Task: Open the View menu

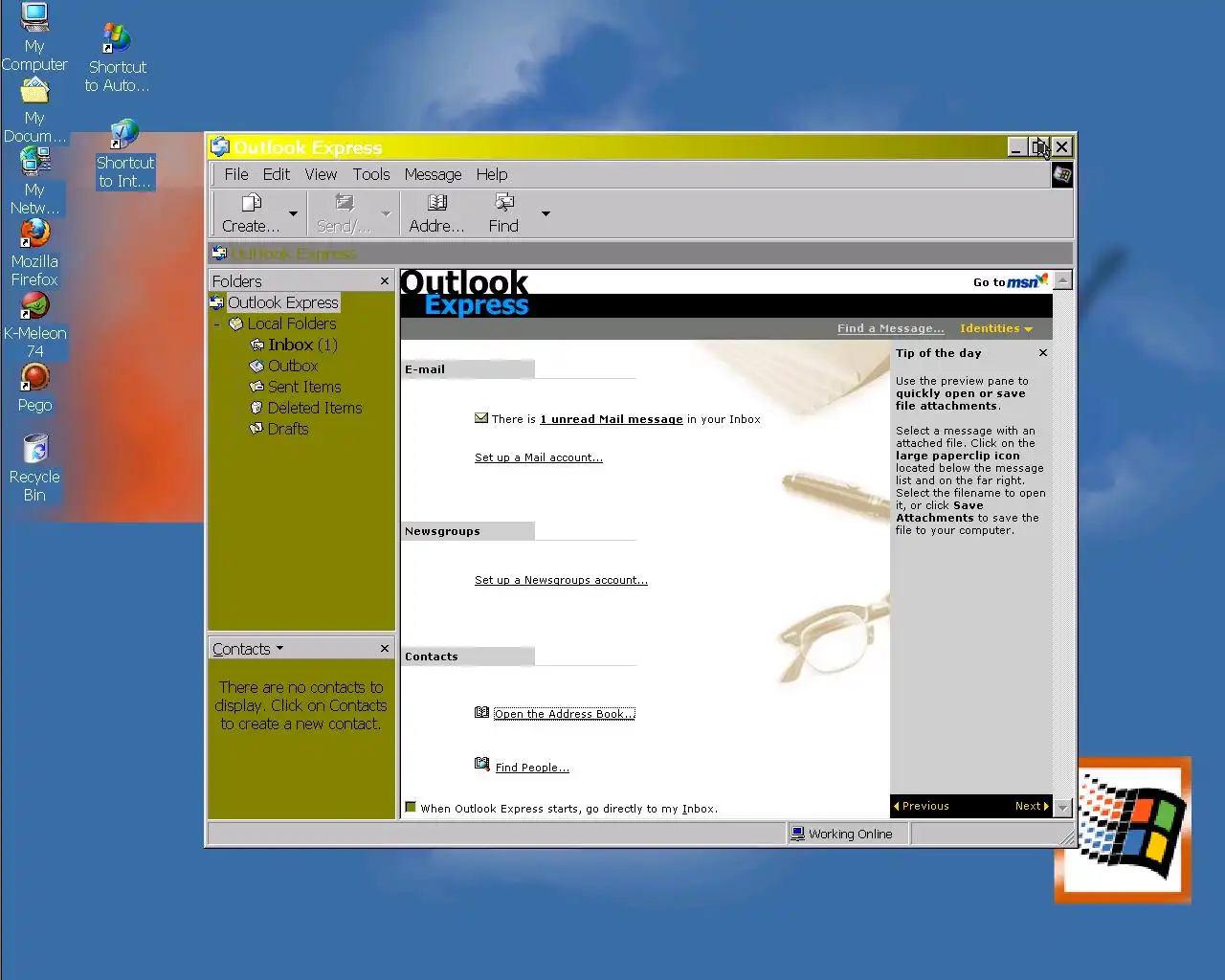Action: tap(321, 174)
